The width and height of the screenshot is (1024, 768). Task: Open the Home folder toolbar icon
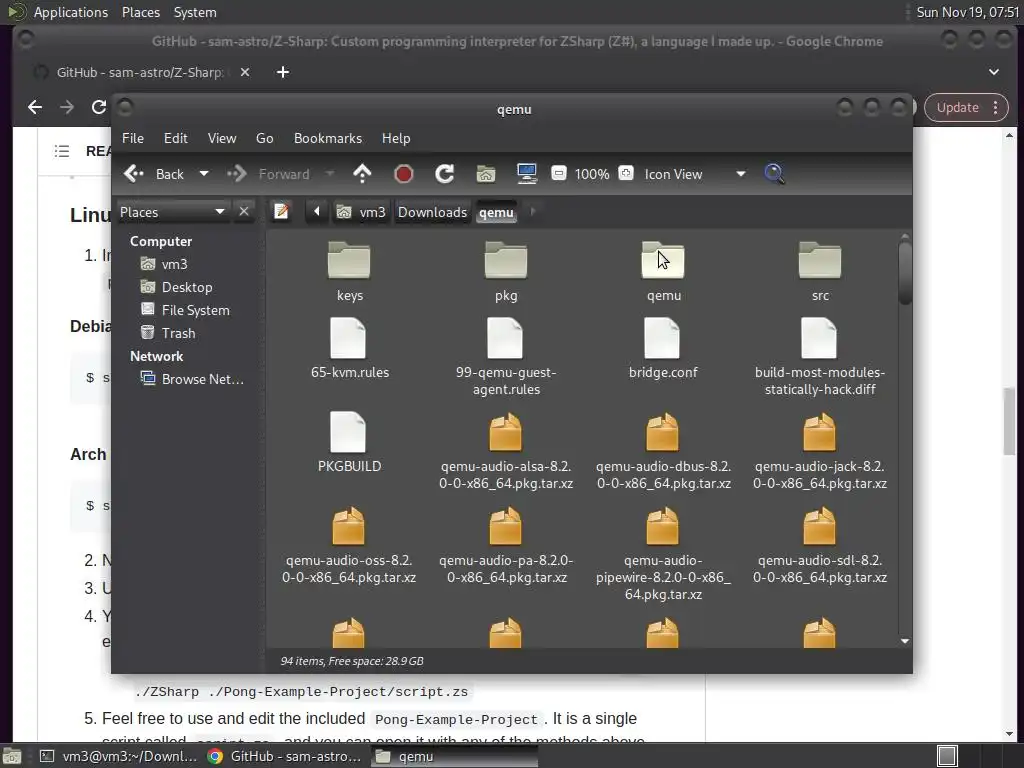[x=486, y=174]
